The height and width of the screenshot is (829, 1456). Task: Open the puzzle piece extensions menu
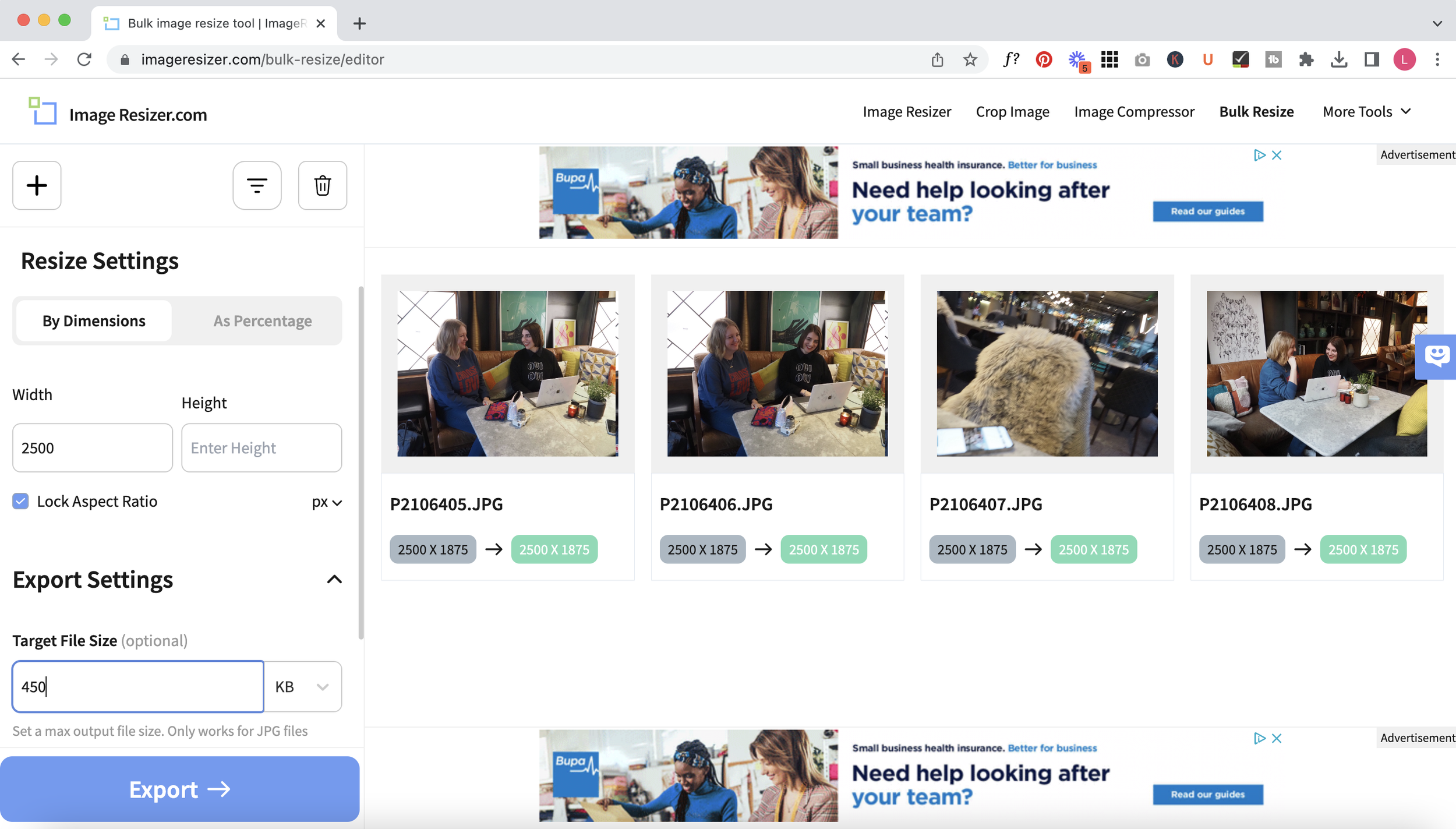(x=1306, y=59)
